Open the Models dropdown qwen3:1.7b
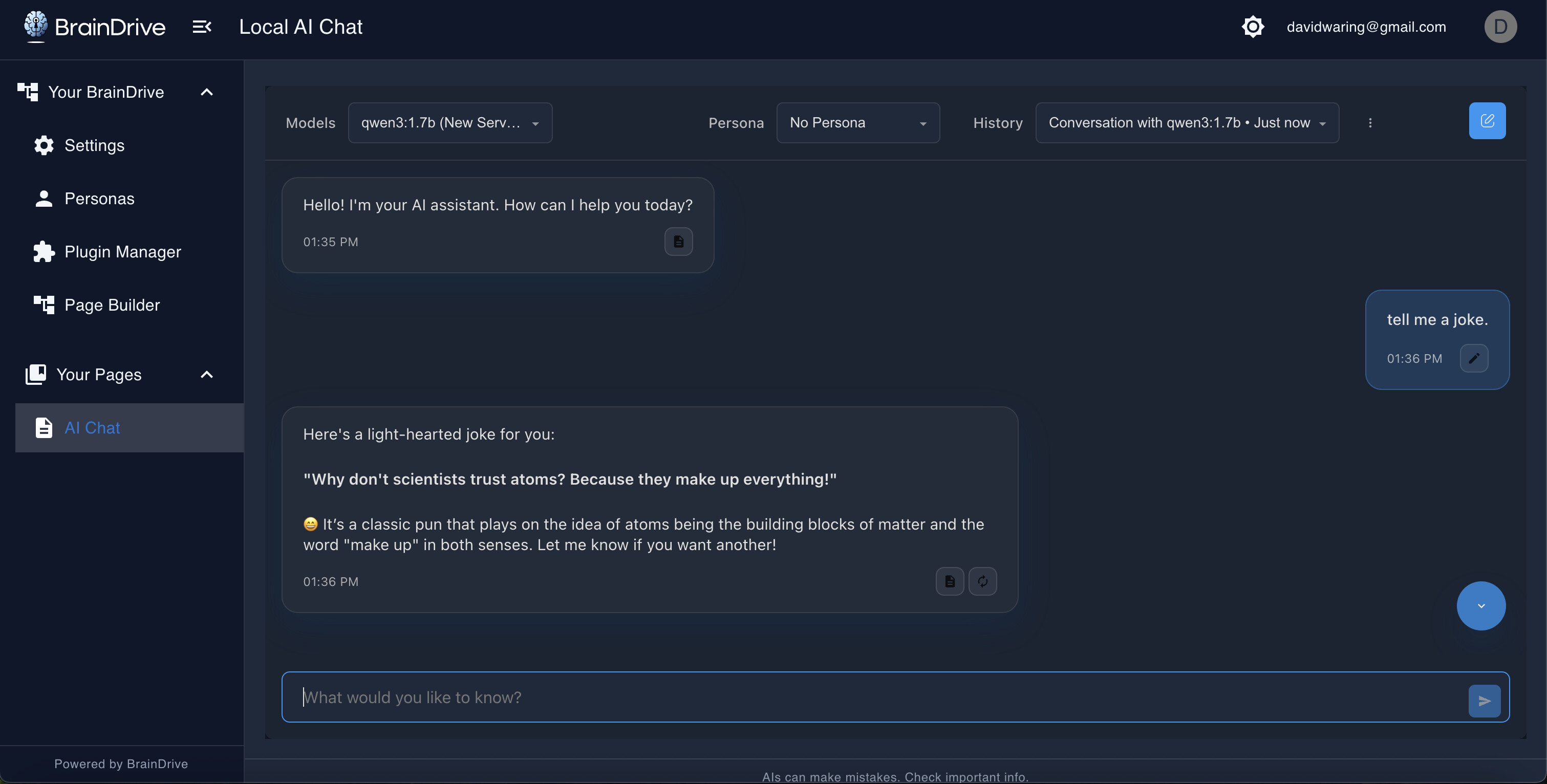The width and height of the screenshot is (1547, 784). (x=450, y=123)
